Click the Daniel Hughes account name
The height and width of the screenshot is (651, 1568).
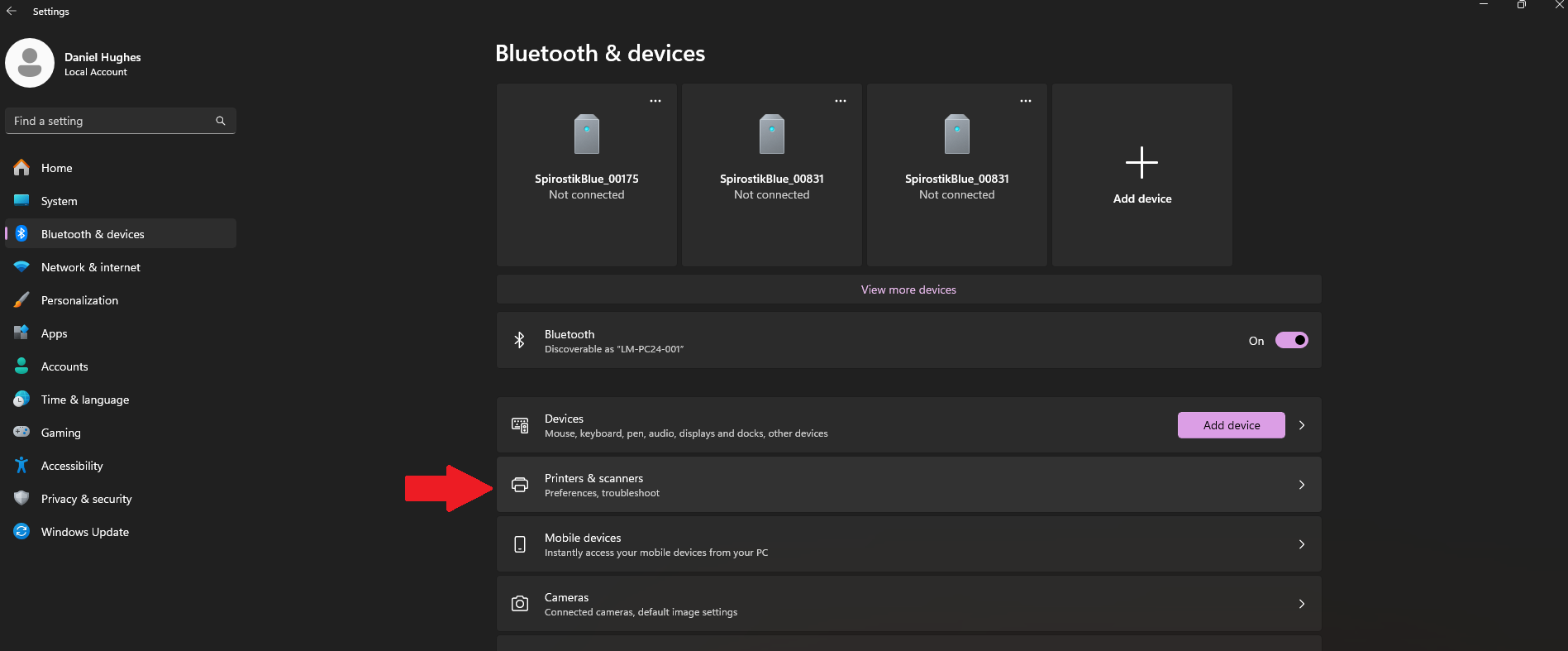[102, 57]
